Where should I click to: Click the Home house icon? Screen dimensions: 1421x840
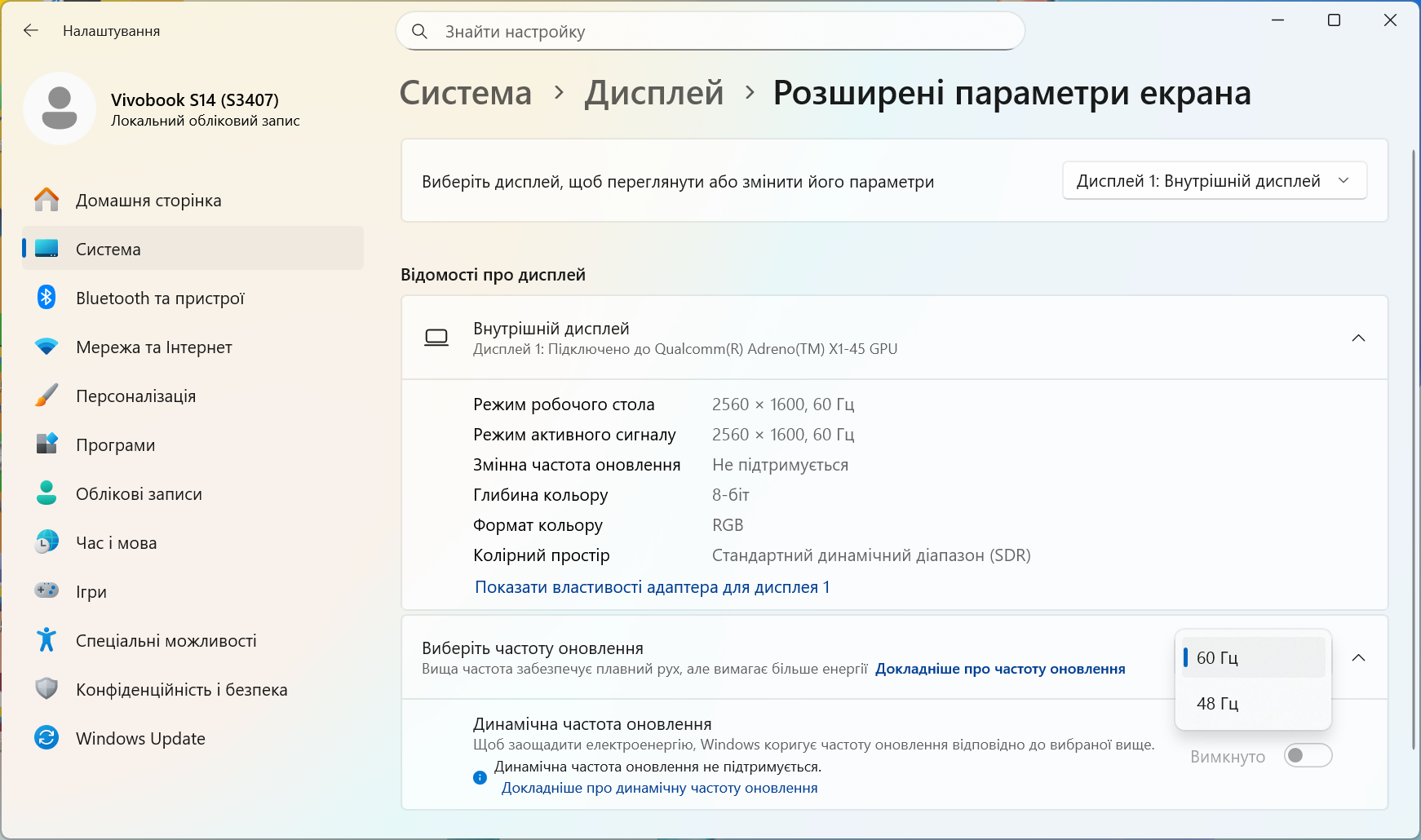point(46,200)
